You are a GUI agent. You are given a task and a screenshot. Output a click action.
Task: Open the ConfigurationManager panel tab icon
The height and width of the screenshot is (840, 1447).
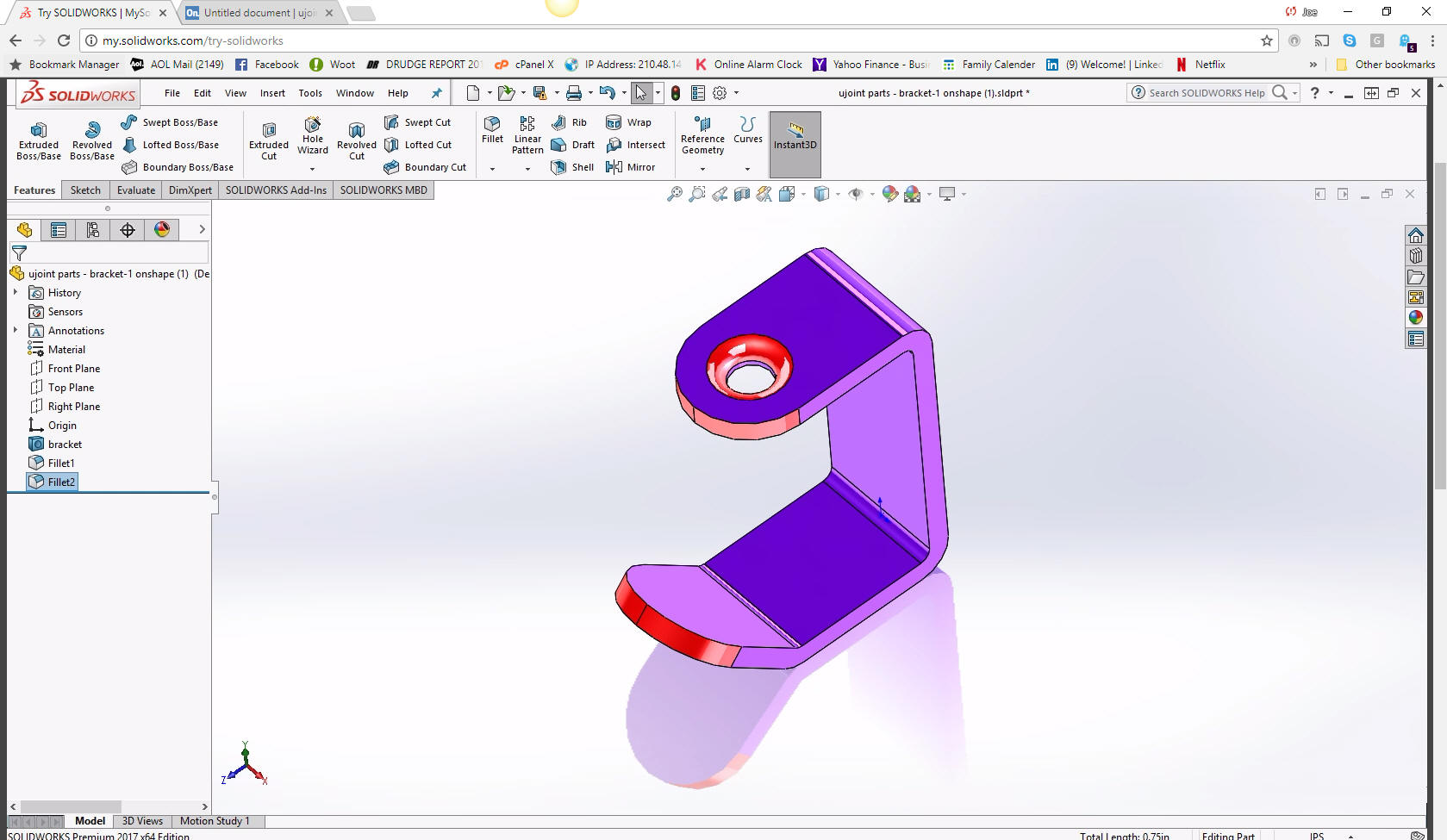pyautogui.click(x=93, y=230)
